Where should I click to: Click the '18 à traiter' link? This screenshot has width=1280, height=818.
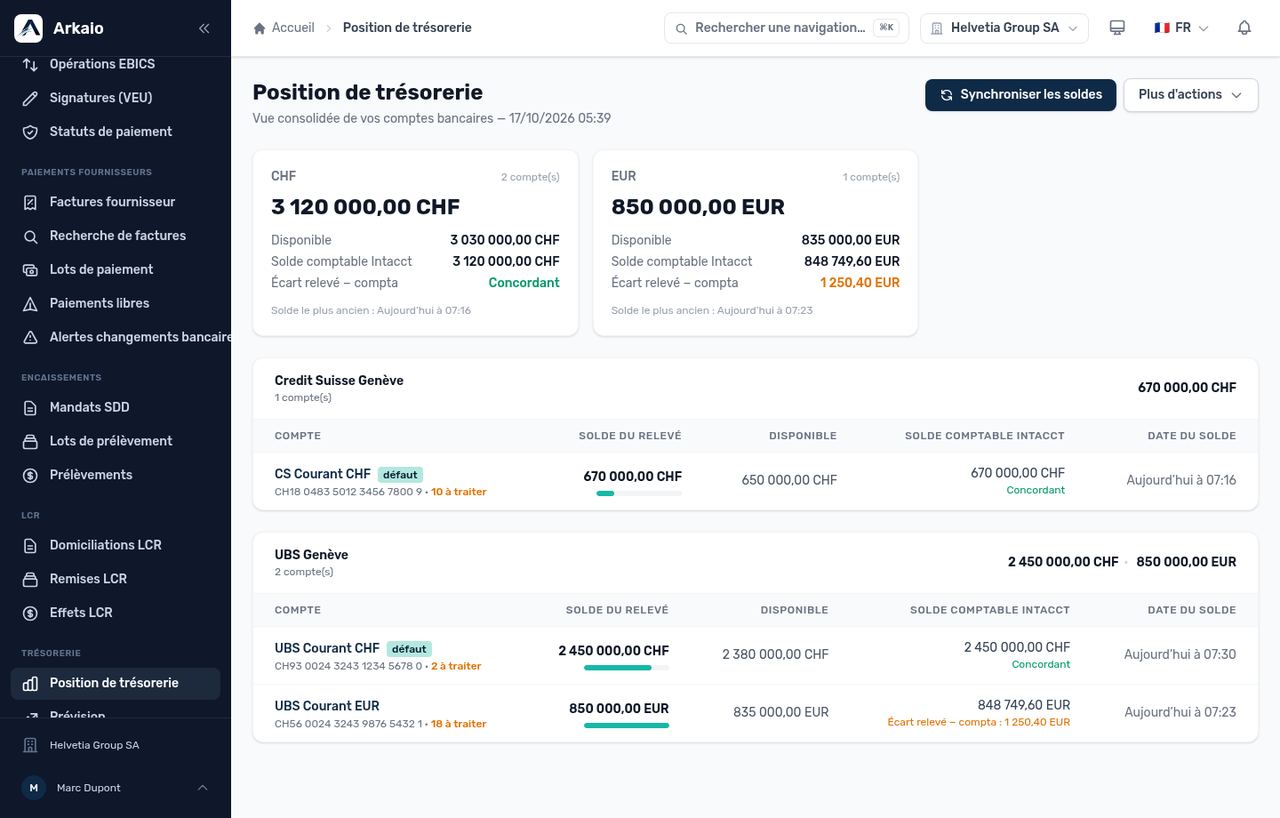click(x=459, y=724)
